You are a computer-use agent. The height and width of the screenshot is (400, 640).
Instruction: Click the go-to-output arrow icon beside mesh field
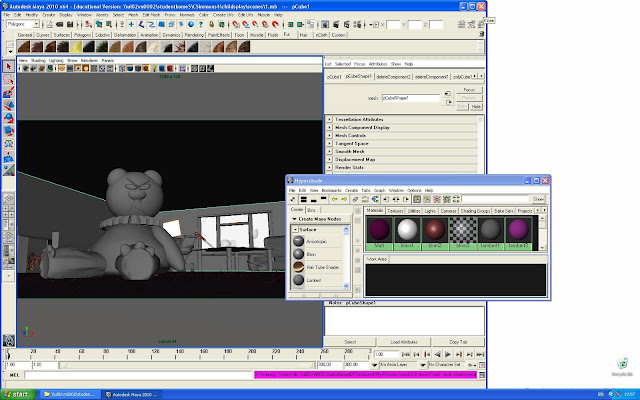[449, 102]
